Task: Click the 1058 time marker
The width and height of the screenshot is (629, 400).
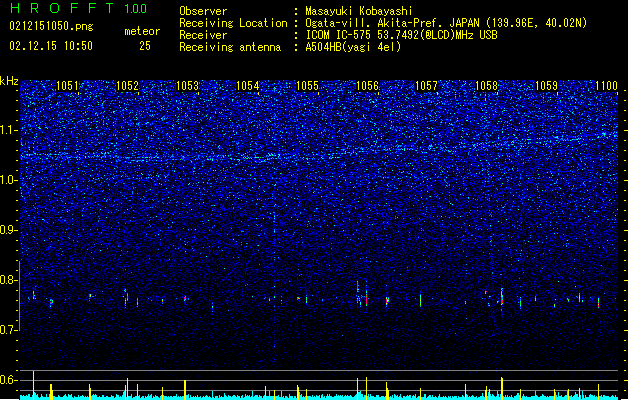Action: [x=486, y=86]
